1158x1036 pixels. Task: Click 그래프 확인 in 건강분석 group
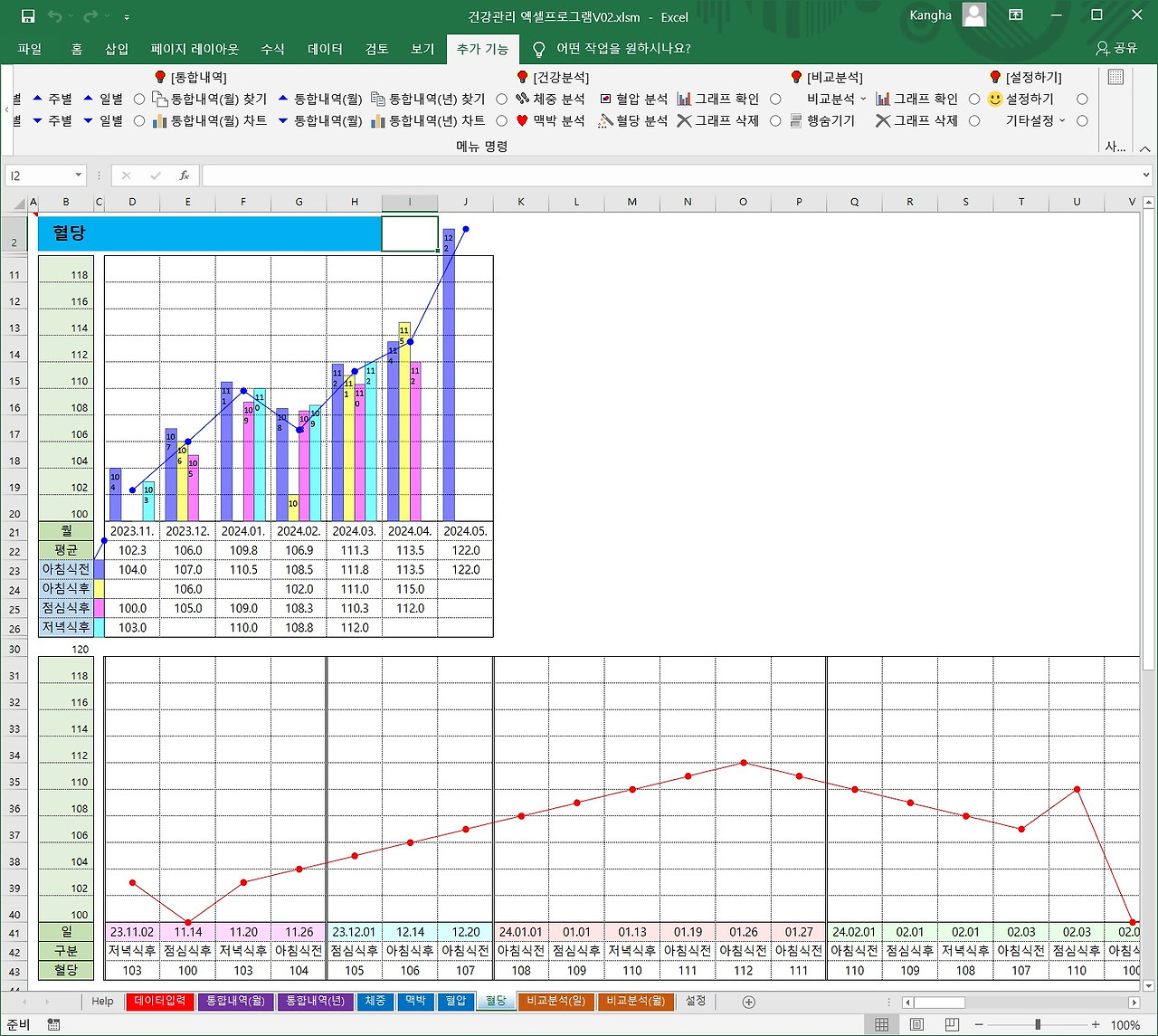pyautogui.click(x=718, y=99)
